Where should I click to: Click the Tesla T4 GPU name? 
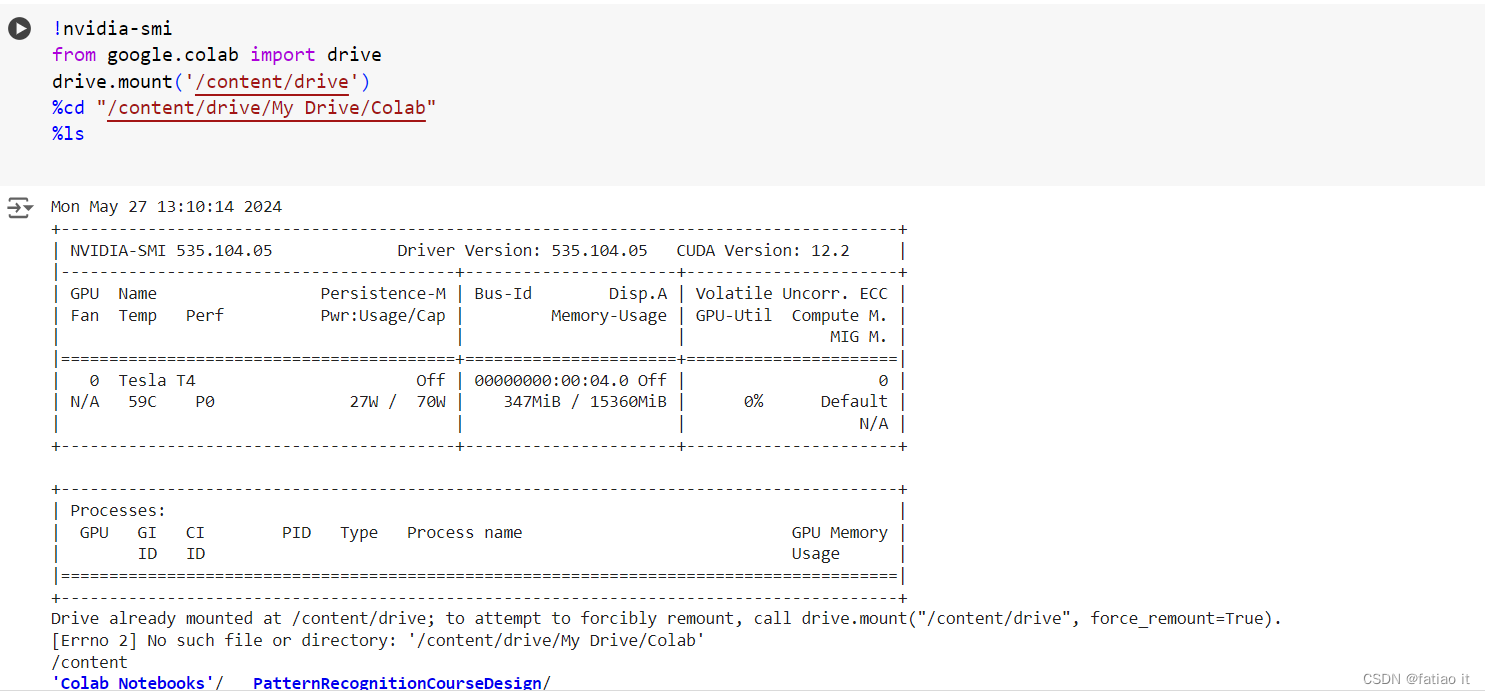tap(157, 380)
